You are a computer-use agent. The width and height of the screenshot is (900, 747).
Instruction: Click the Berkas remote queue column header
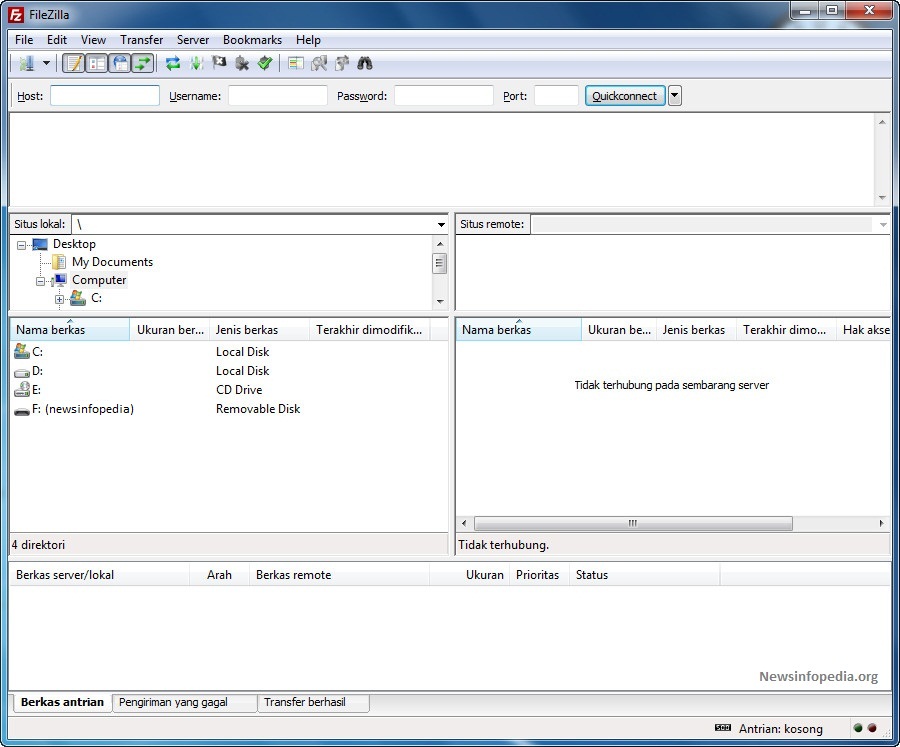(x=339, y=575)
